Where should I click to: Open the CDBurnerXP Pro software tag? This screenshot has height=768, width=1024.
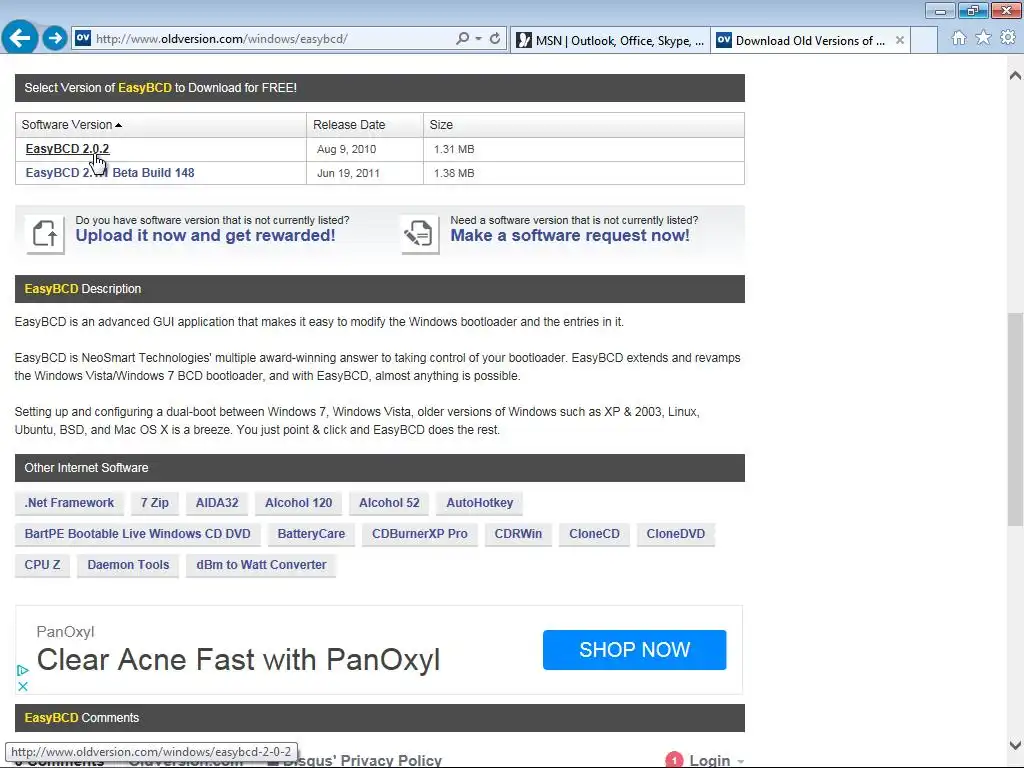pos(419,534)
